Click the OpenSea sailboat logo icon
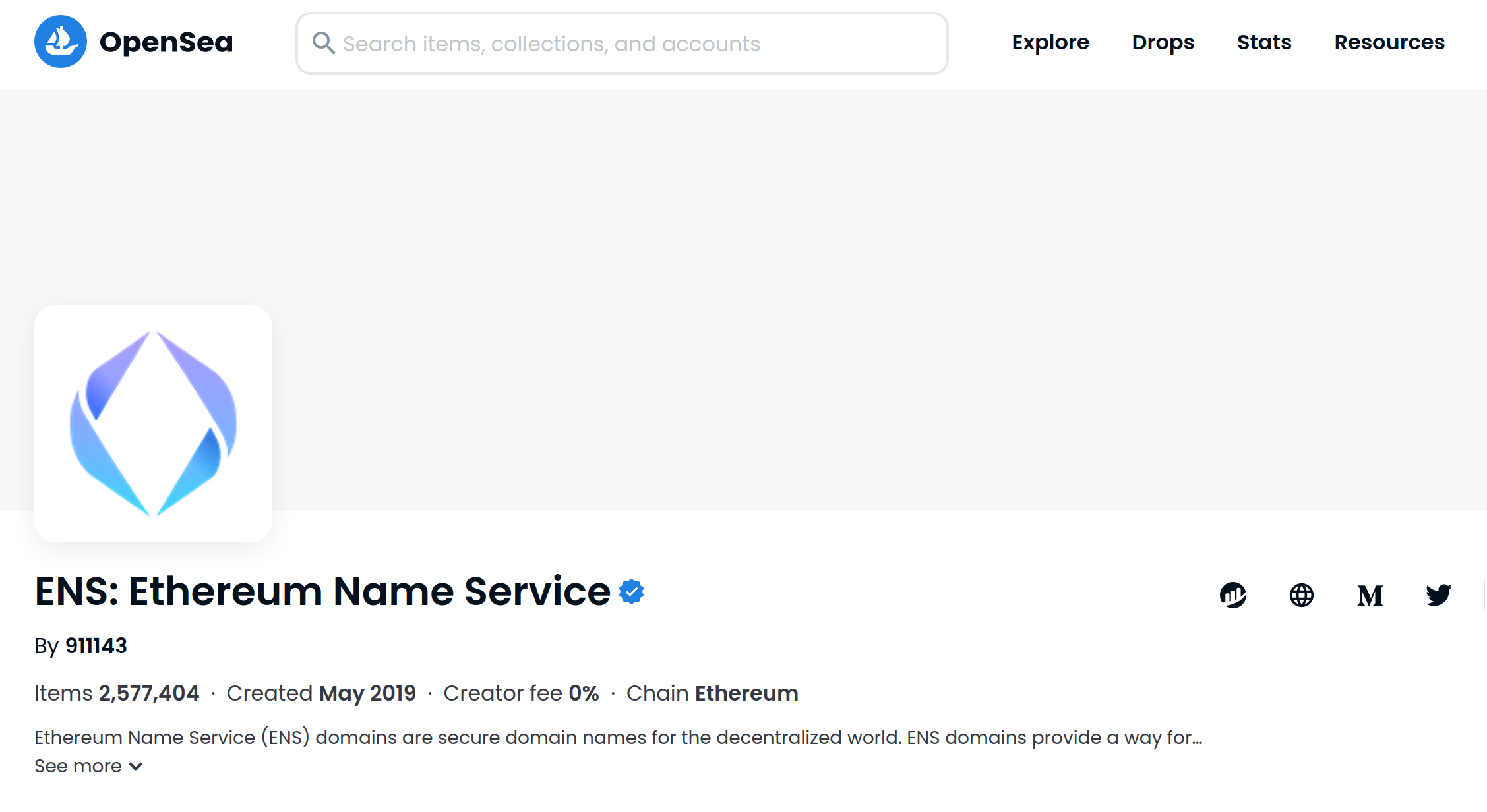Image resolution: width=1487 pixels, height=812 pixels. [x=61, y=42]
